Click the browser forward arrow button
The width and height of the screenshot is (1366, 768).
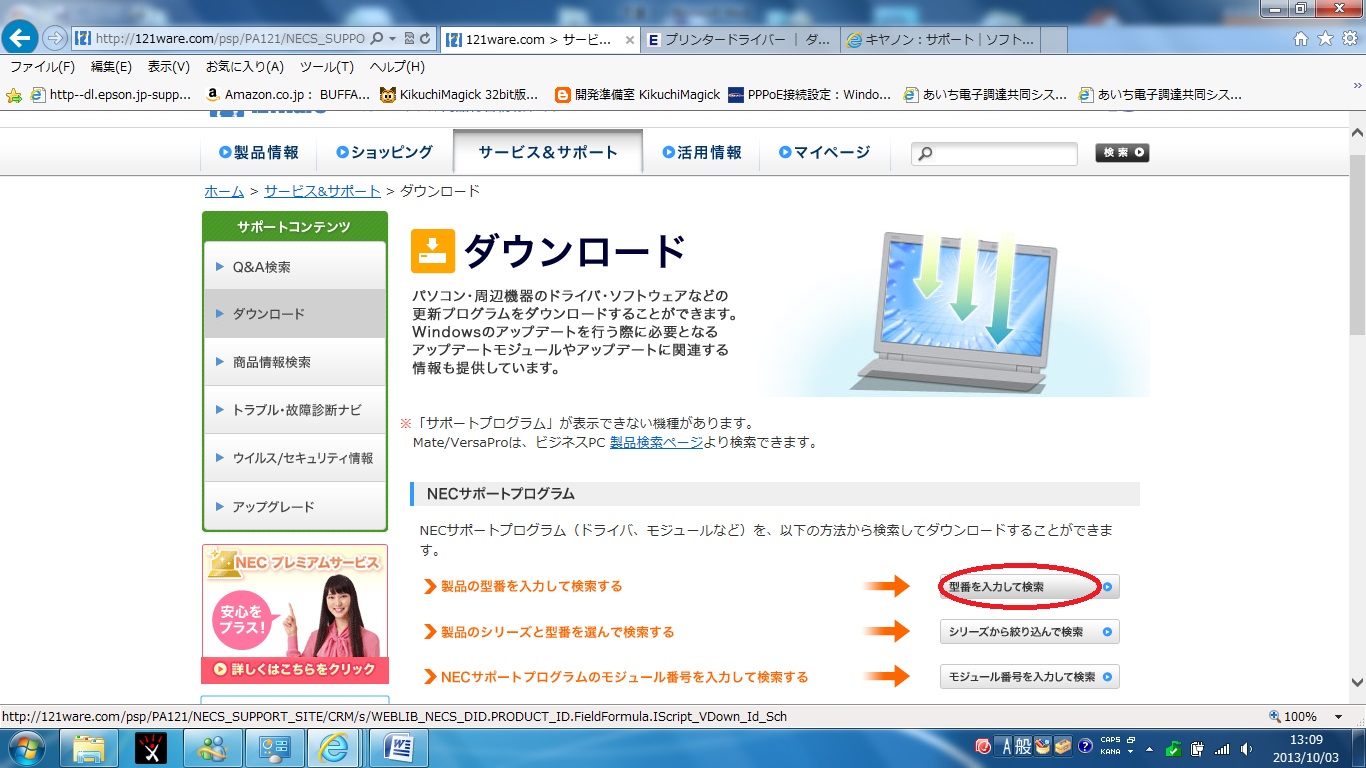point(54,38)
